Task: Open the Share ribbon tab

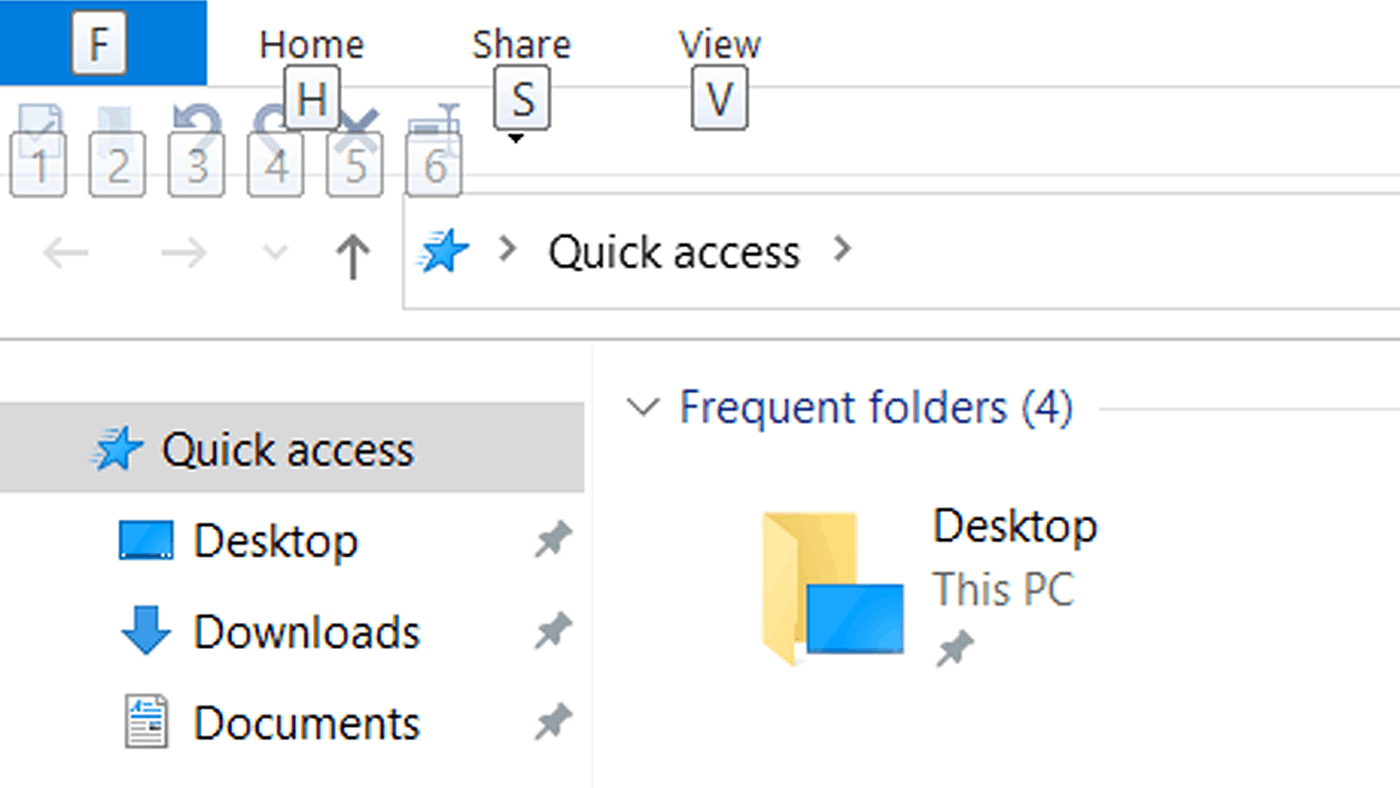Action: (521, 45)
